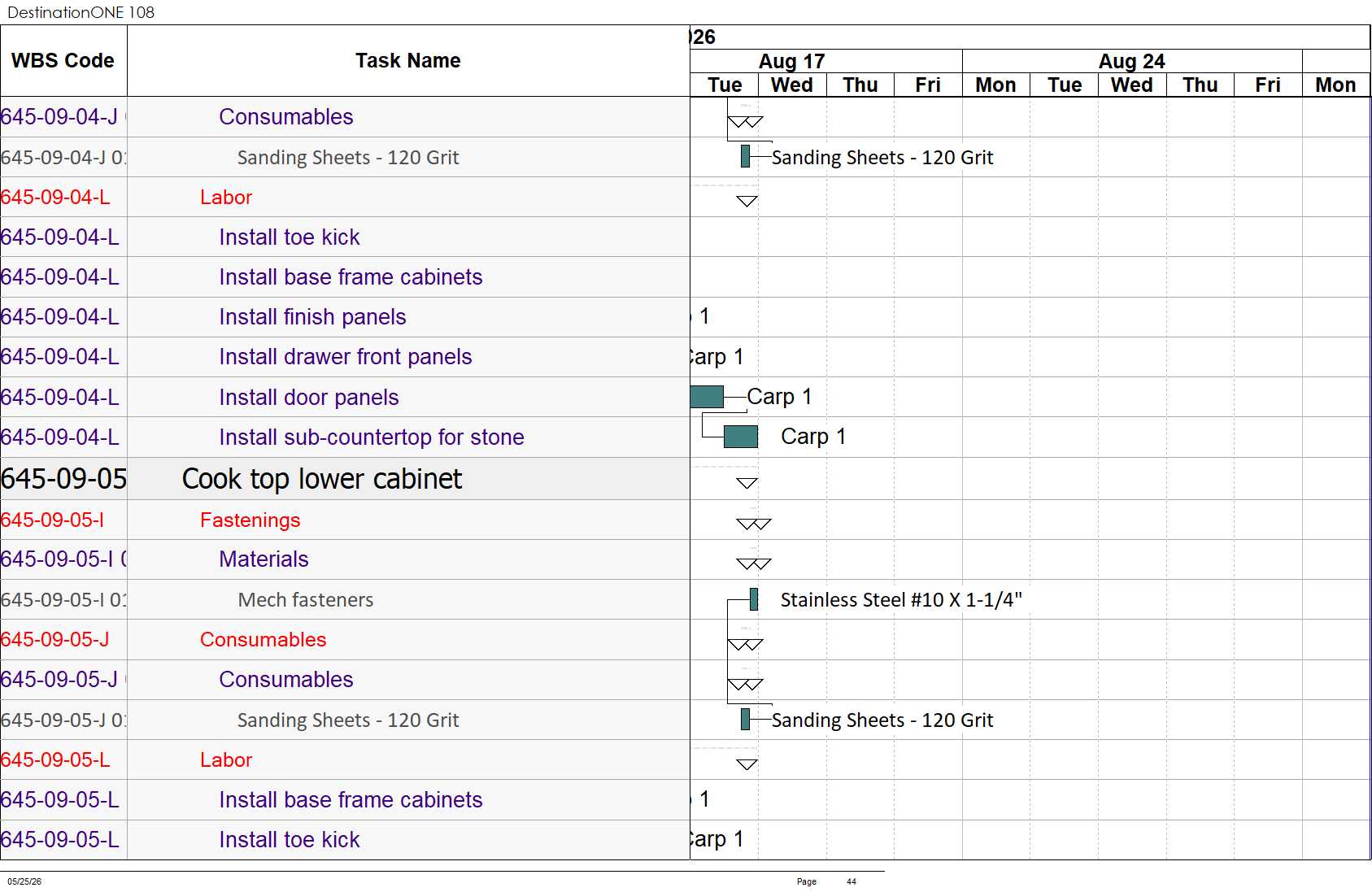Click the Wed day header under Aug 24
1372x892 pixels.
click(1132, 85)
